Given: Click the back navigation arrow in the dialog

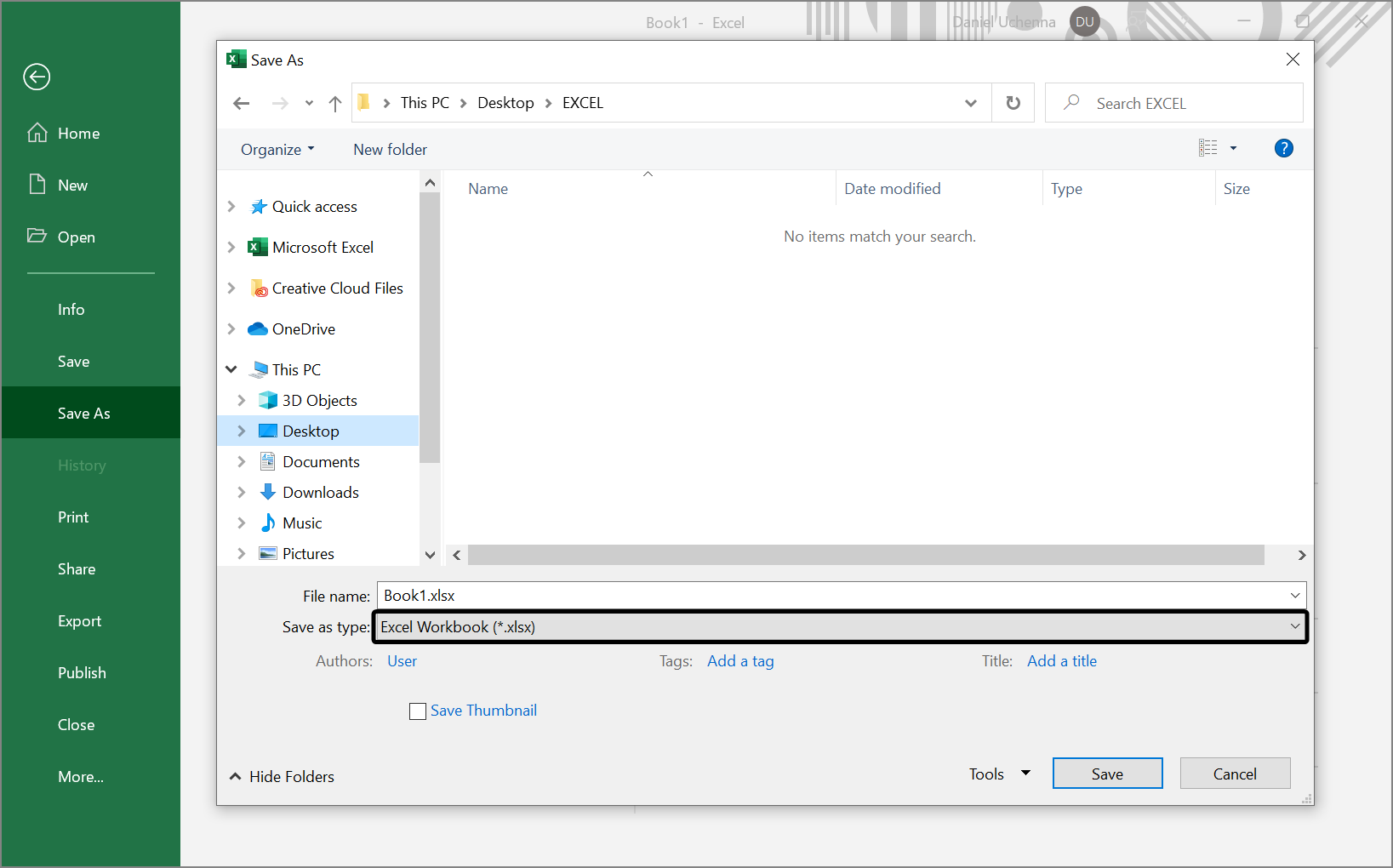Looking at the screenshot, I should [241, 103].
